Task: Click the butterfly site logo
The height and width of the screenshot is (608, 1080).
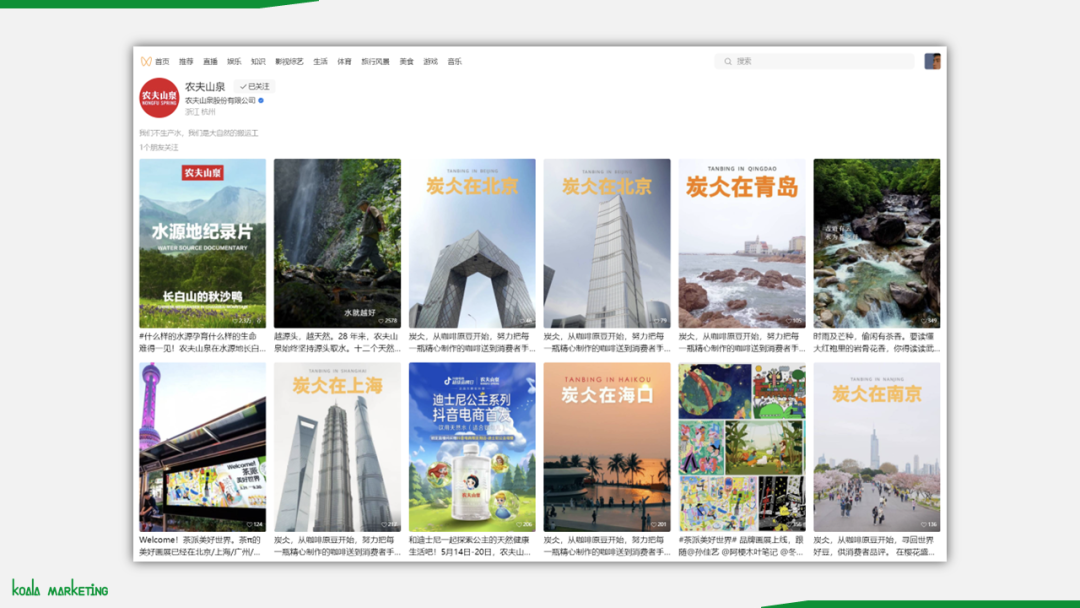Action: pyautogui.click(x=146, y=61)
